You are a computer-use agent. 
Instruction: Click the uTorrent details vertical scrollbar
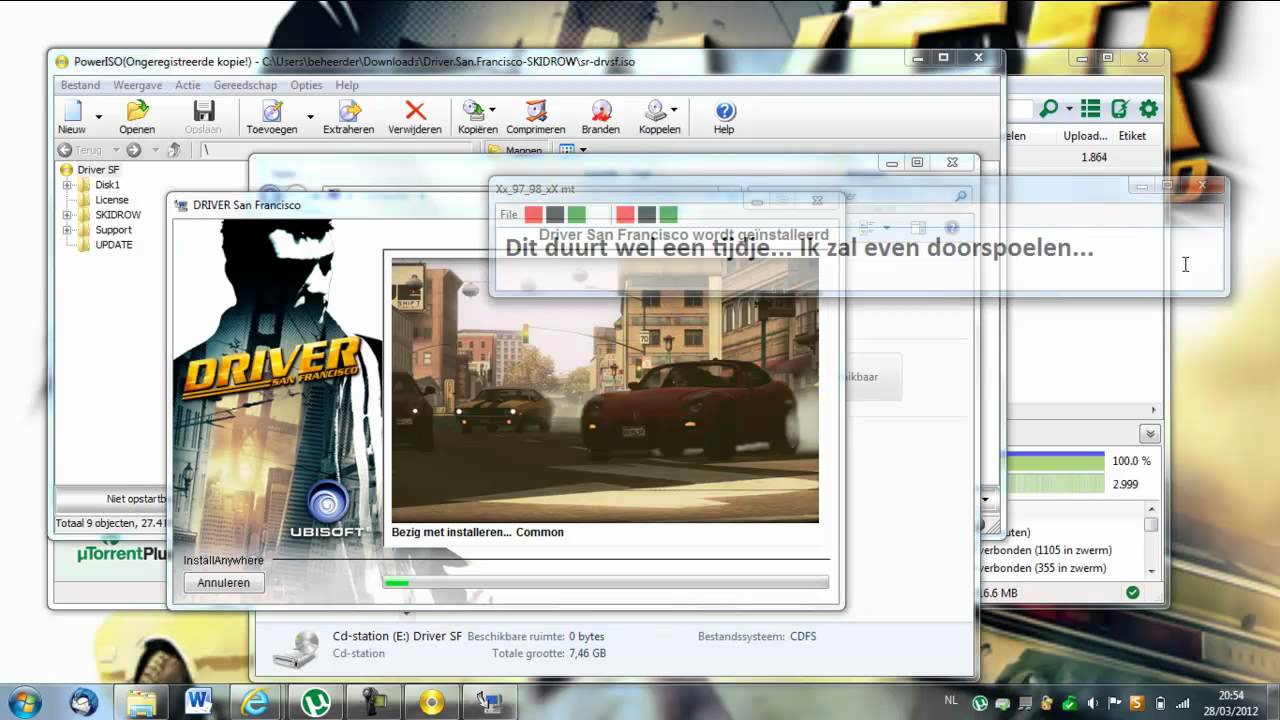[x=1152, y=540]
